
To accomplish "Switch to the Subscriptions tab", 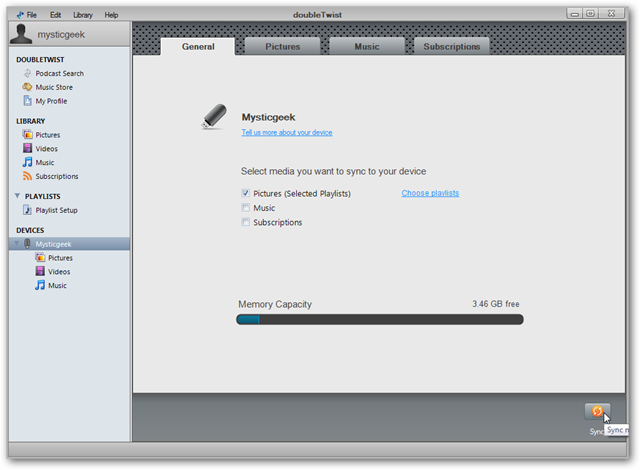I will pos(451,47).
